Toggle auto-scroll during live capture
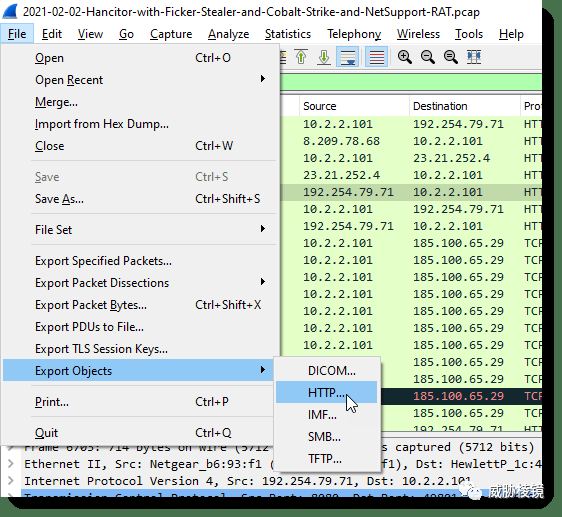 pos(348,57)
